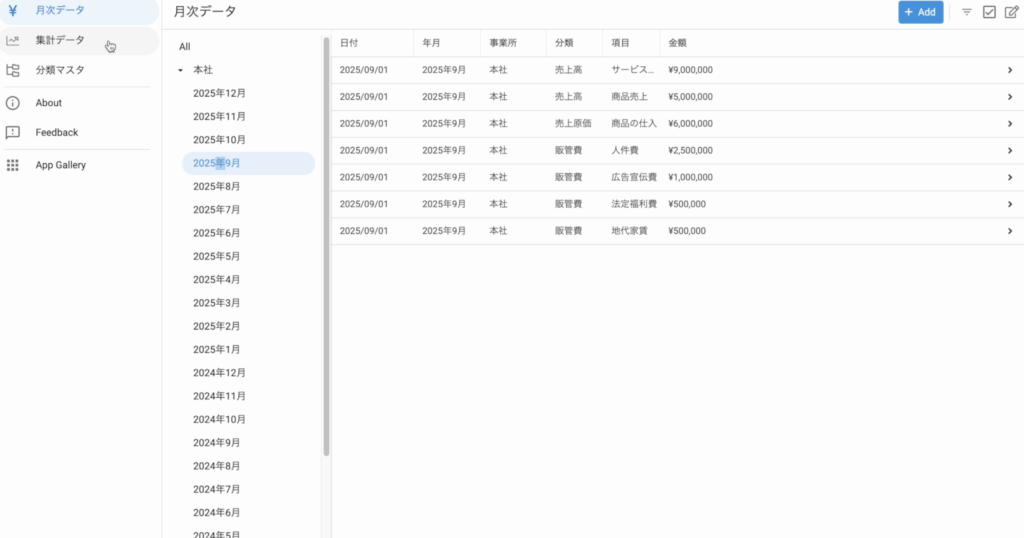
Task: Switch to 集計データ view
Action: 60,41
